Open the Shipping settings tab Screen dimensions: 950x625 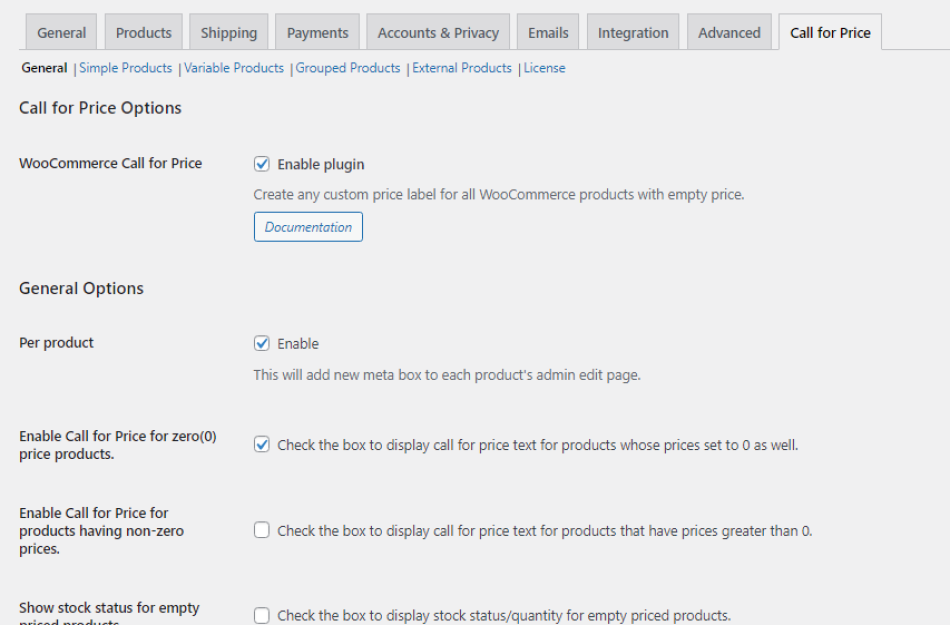point(228,32)
